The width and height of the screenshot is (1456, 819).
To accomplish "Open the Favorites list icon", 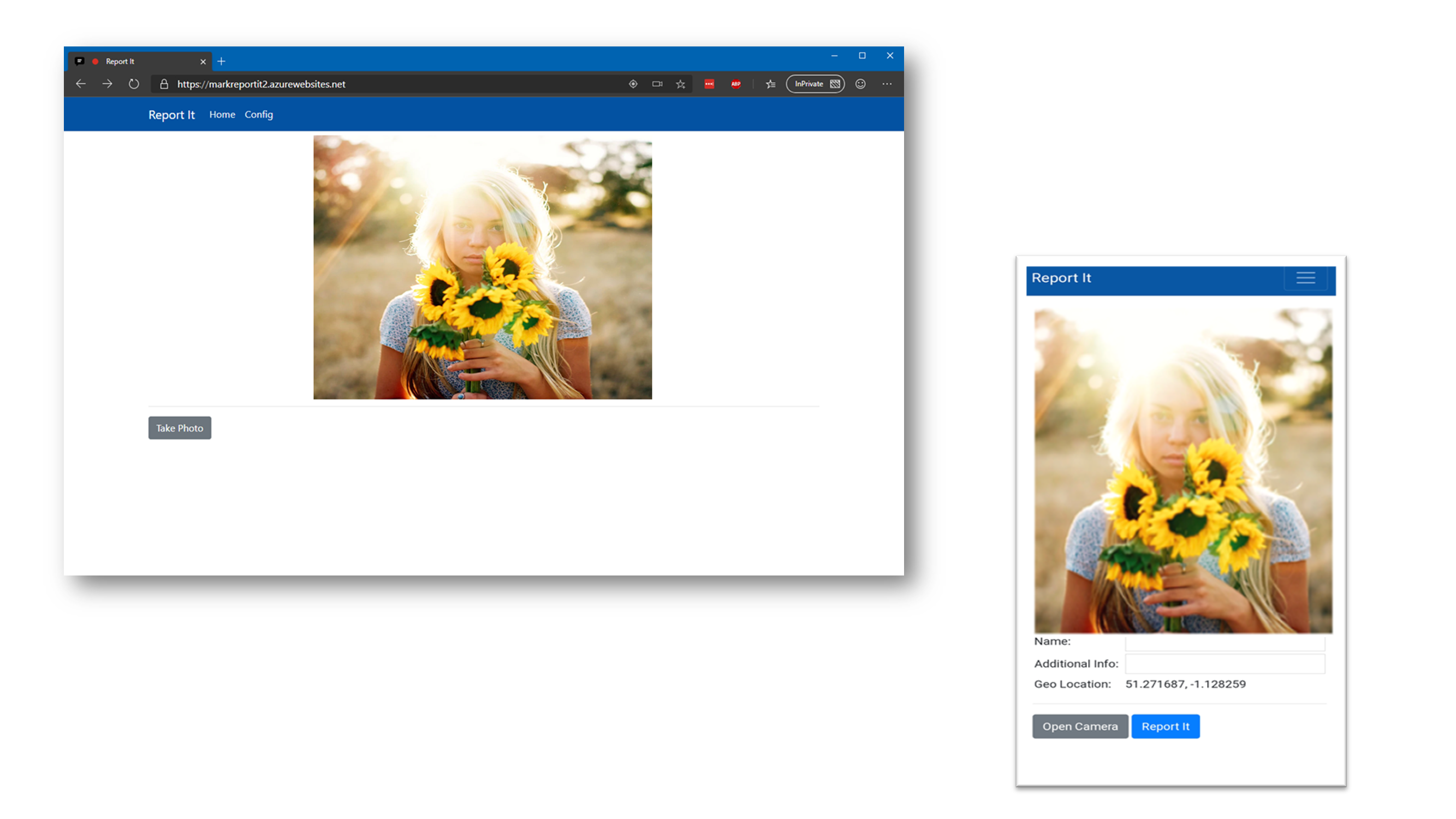I will [x=770, y=84].
